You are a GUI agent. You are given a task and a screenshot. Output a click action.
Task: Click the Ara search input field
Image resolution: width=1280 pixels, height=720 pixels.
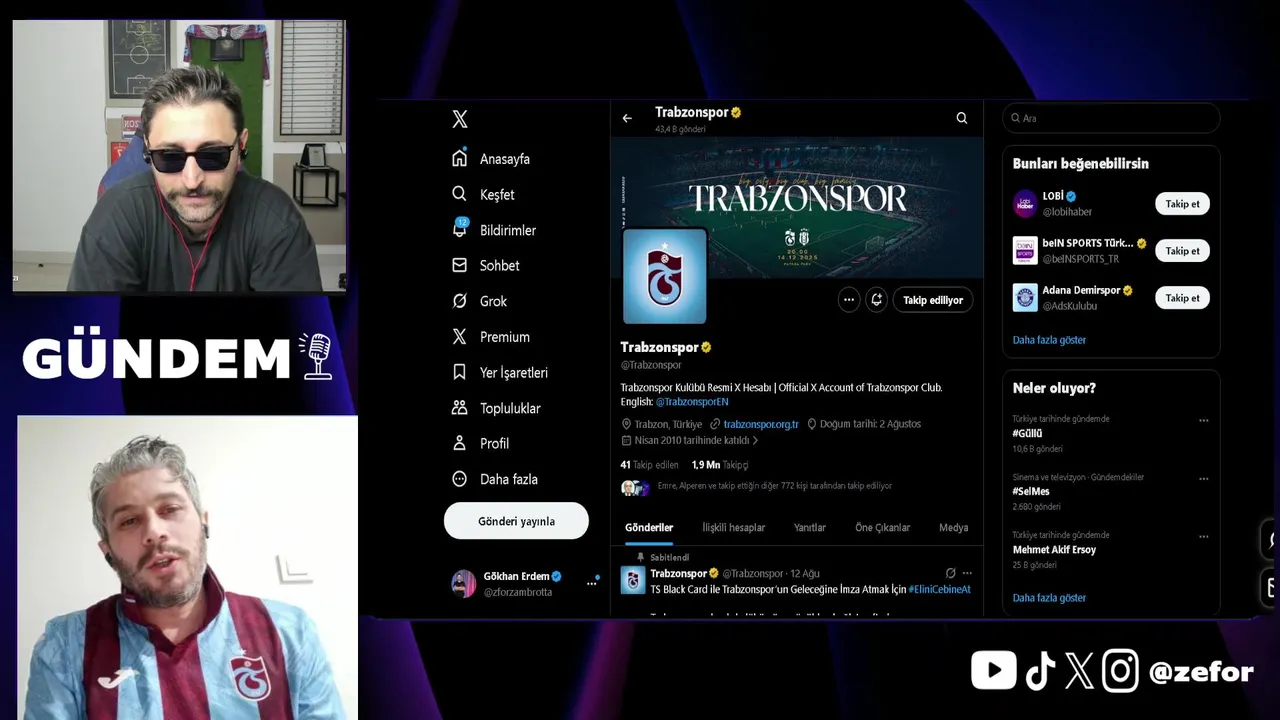click(1111, 118)
